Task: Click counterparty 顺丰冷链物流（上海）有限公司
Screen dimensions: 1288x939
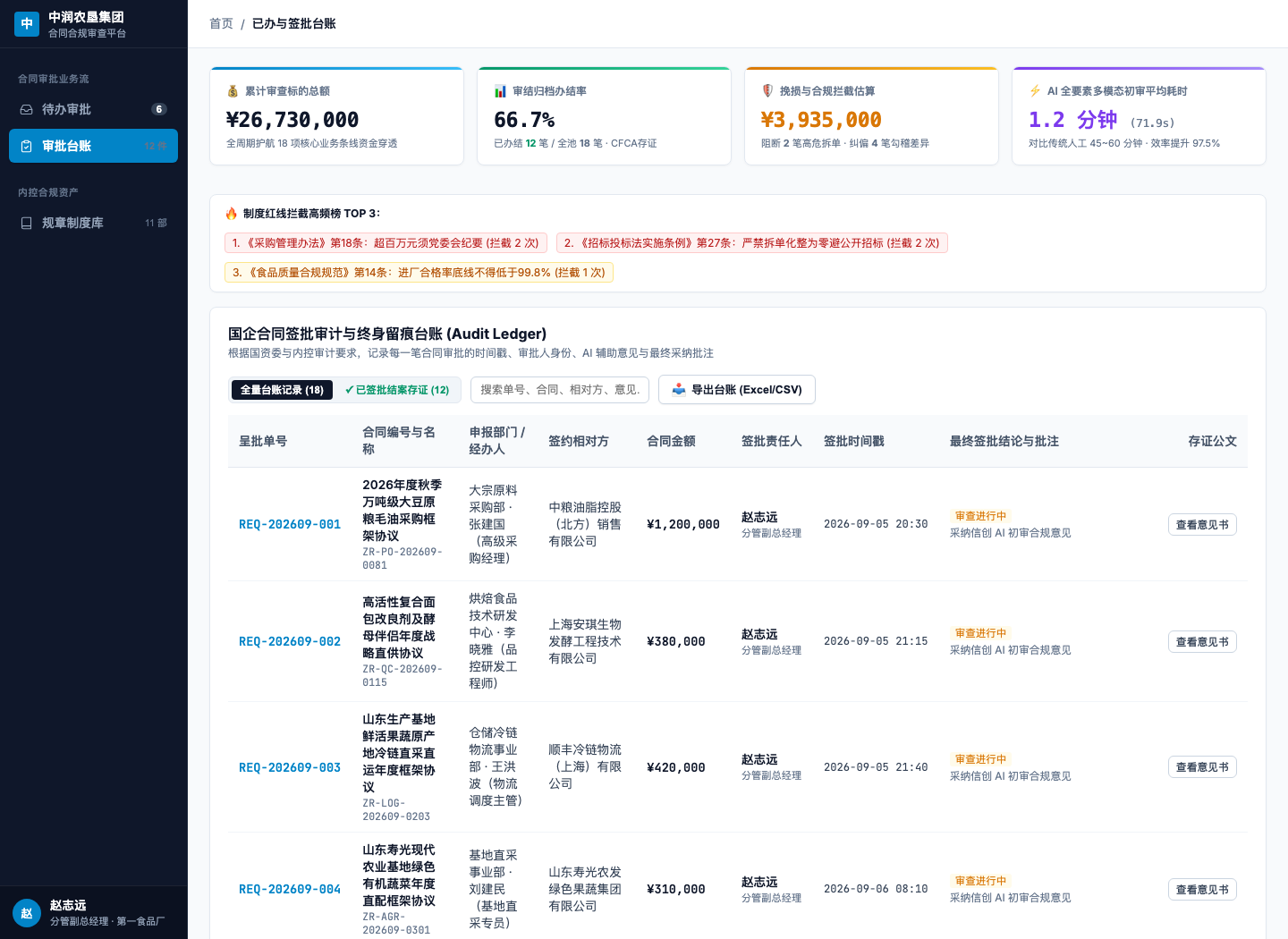Action: tap(585, 767)
